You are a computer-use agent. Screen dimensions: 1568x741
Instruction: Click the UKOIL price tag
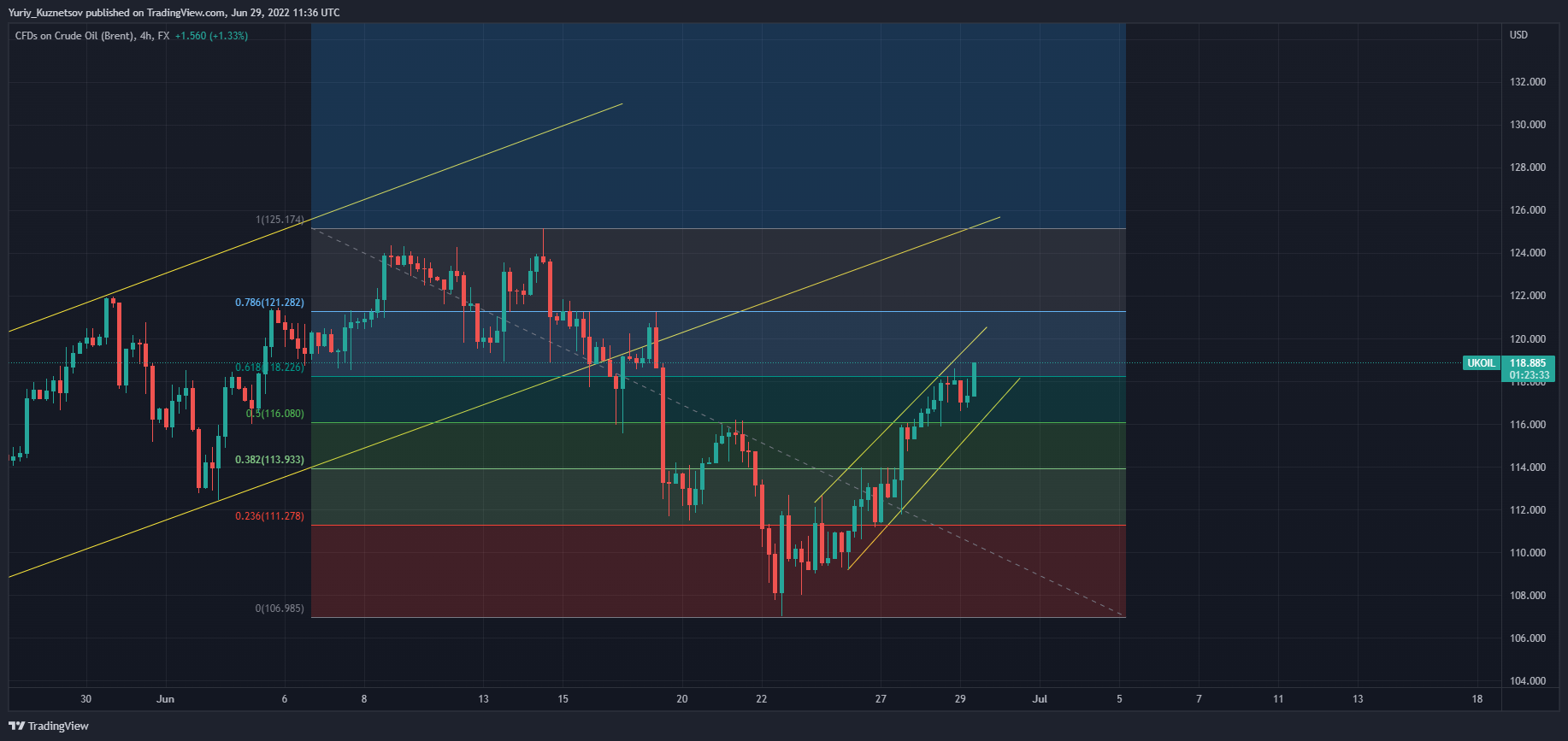click(x=1482, y=363)
